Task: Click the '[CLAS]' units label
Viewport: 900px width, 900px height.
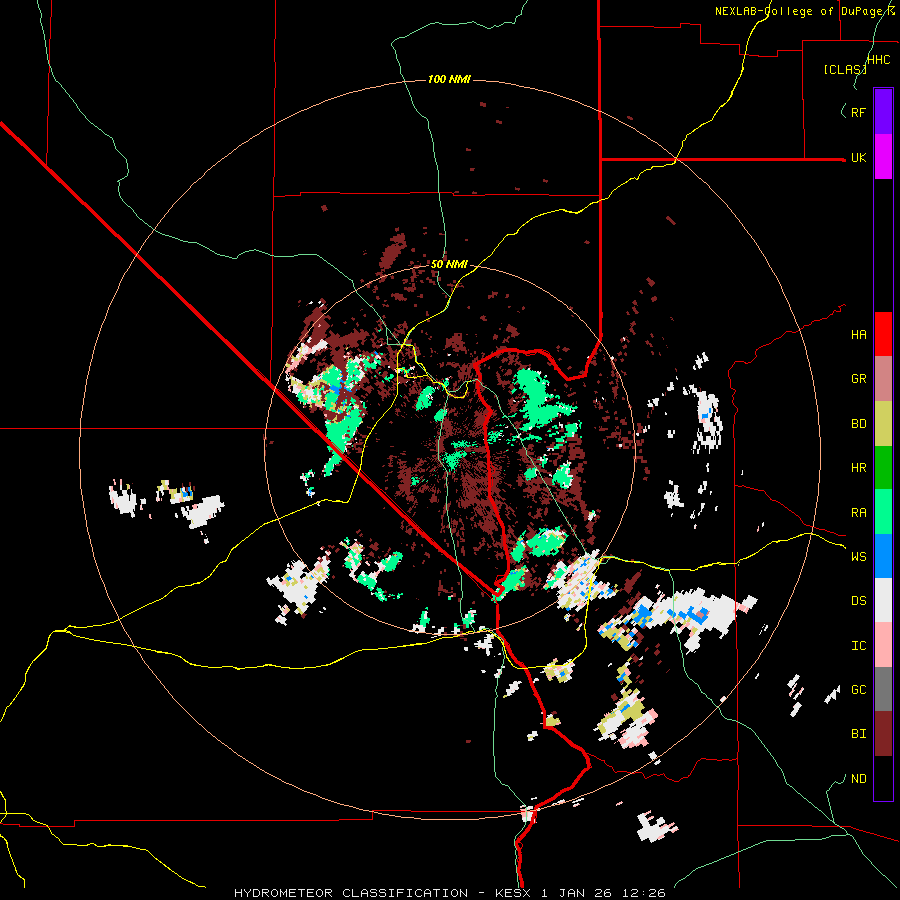Action: 845,69
